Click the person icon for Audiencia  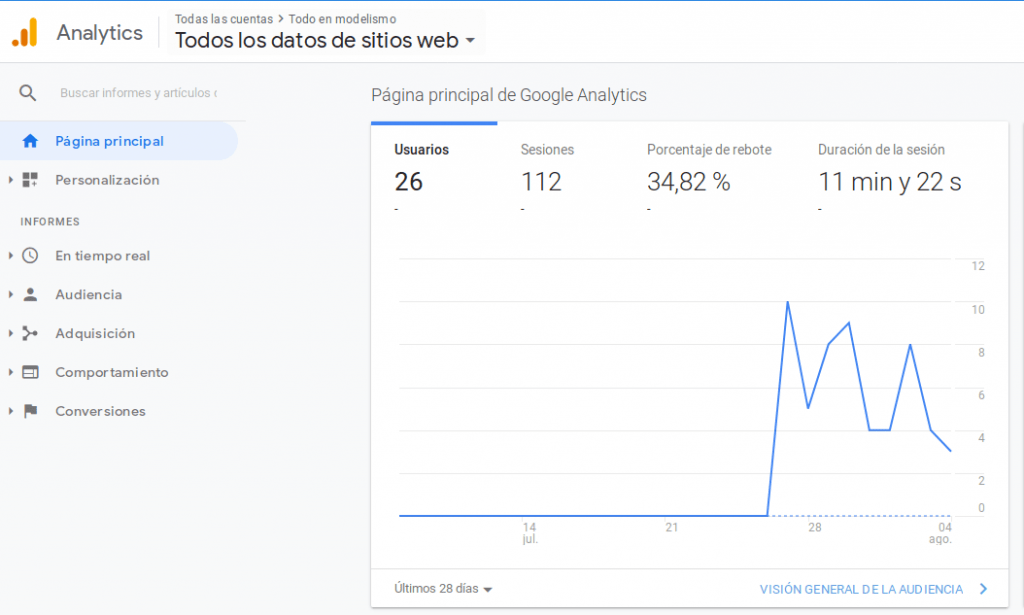[30, 294]
